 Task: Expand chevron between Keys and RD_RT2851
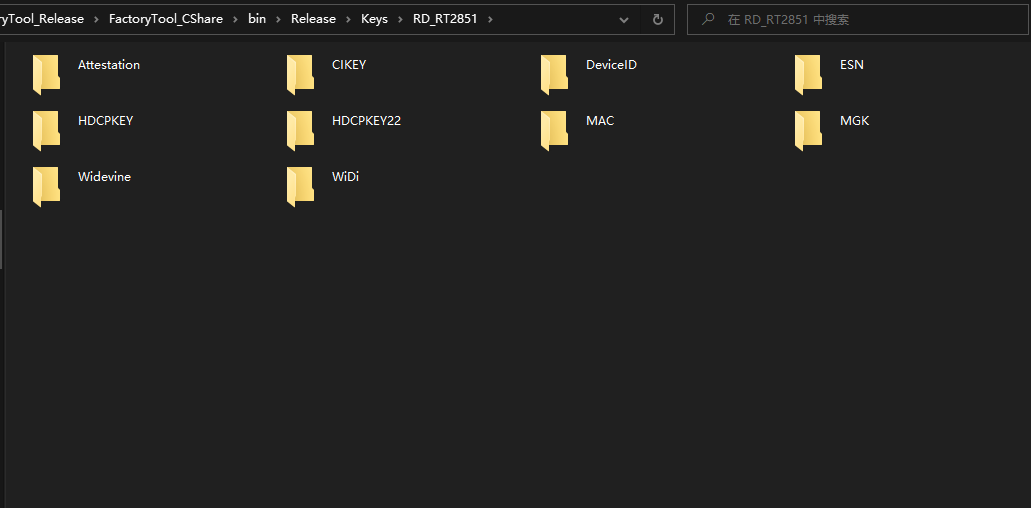pyautogui.click(x=400, y=19)
